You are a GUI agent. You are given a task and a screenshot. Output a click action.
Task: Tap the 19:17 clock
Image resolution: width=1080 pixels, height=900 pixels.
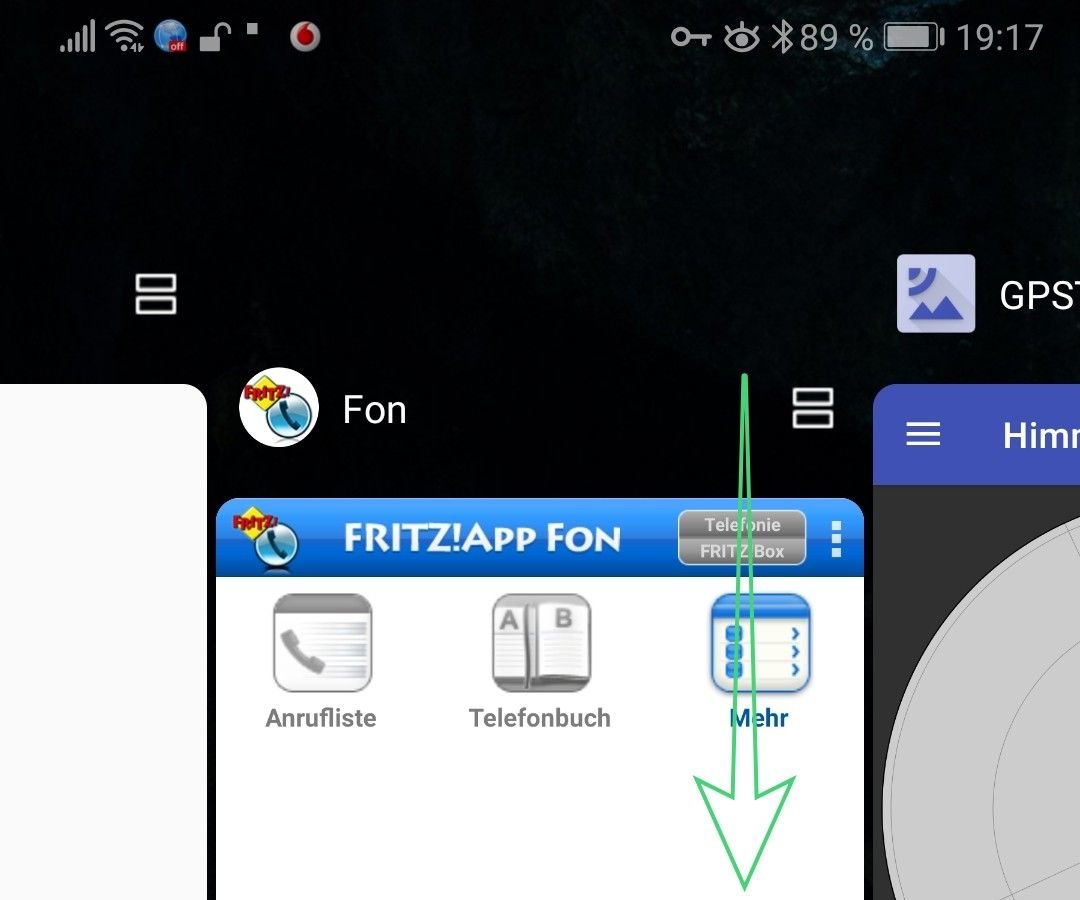1000,37
